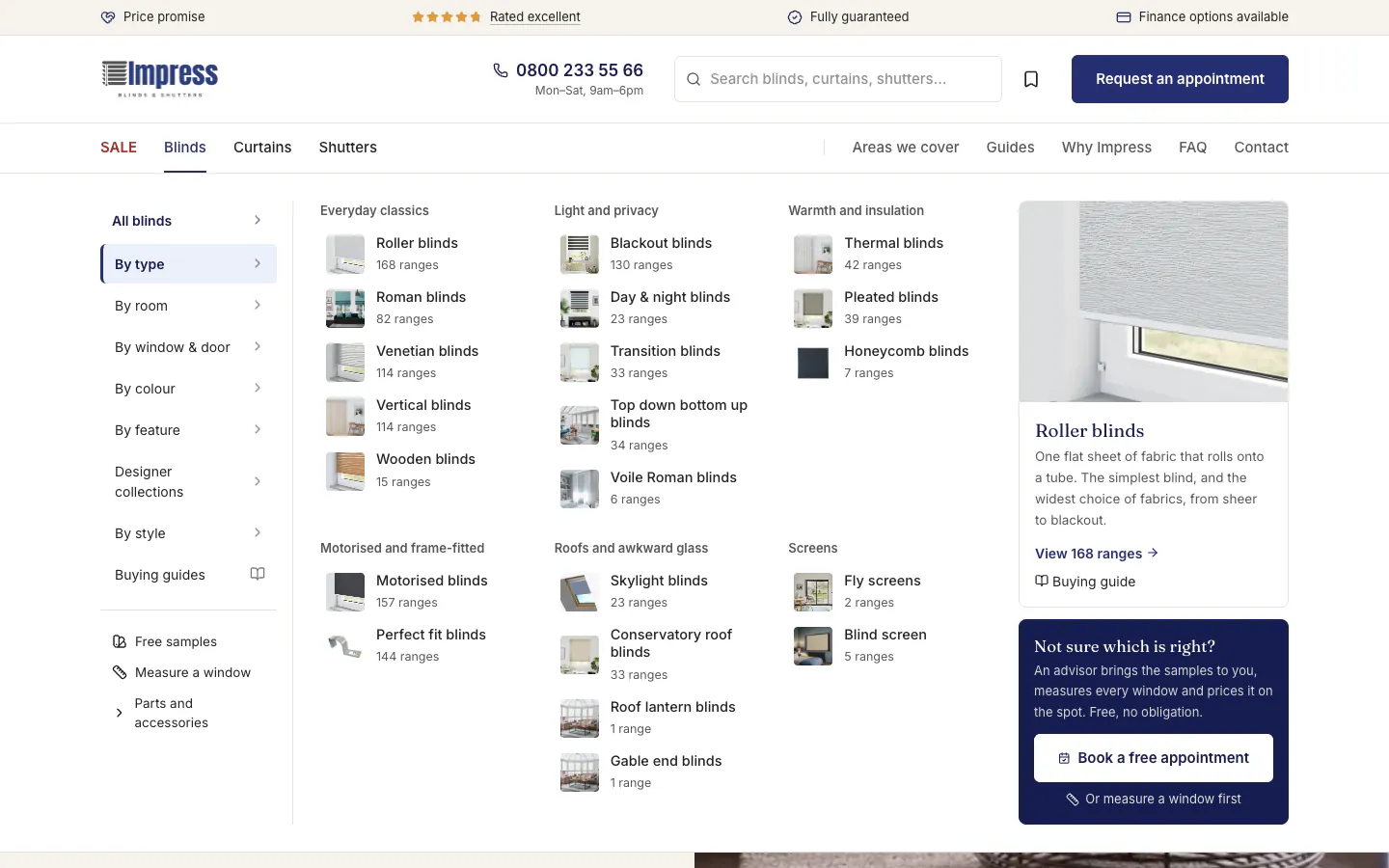Expand the By room submenu

(x=189, y=306)
